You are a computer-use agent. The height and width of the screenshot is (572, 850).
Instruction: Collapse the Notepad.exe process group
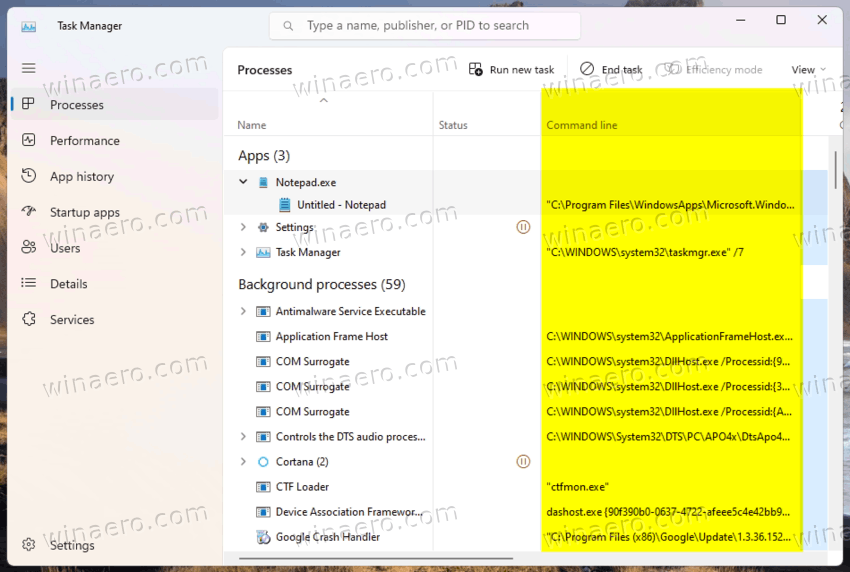(x=243, y=182)
